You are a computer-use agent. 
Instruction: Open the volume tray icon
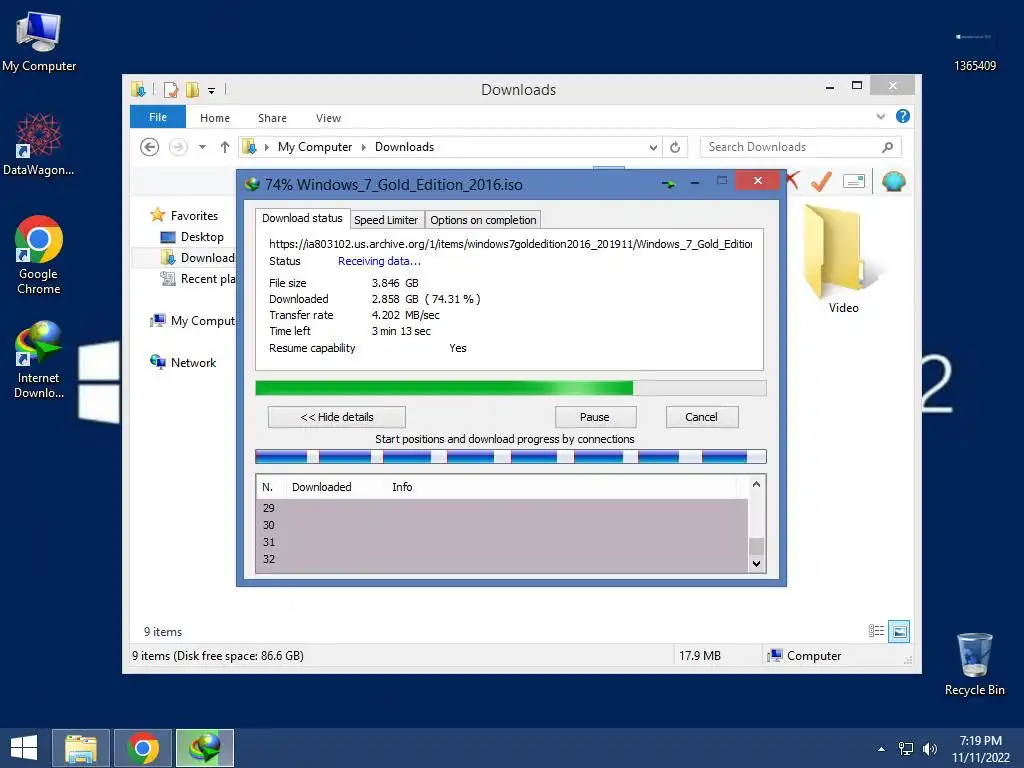pos(929,749)
